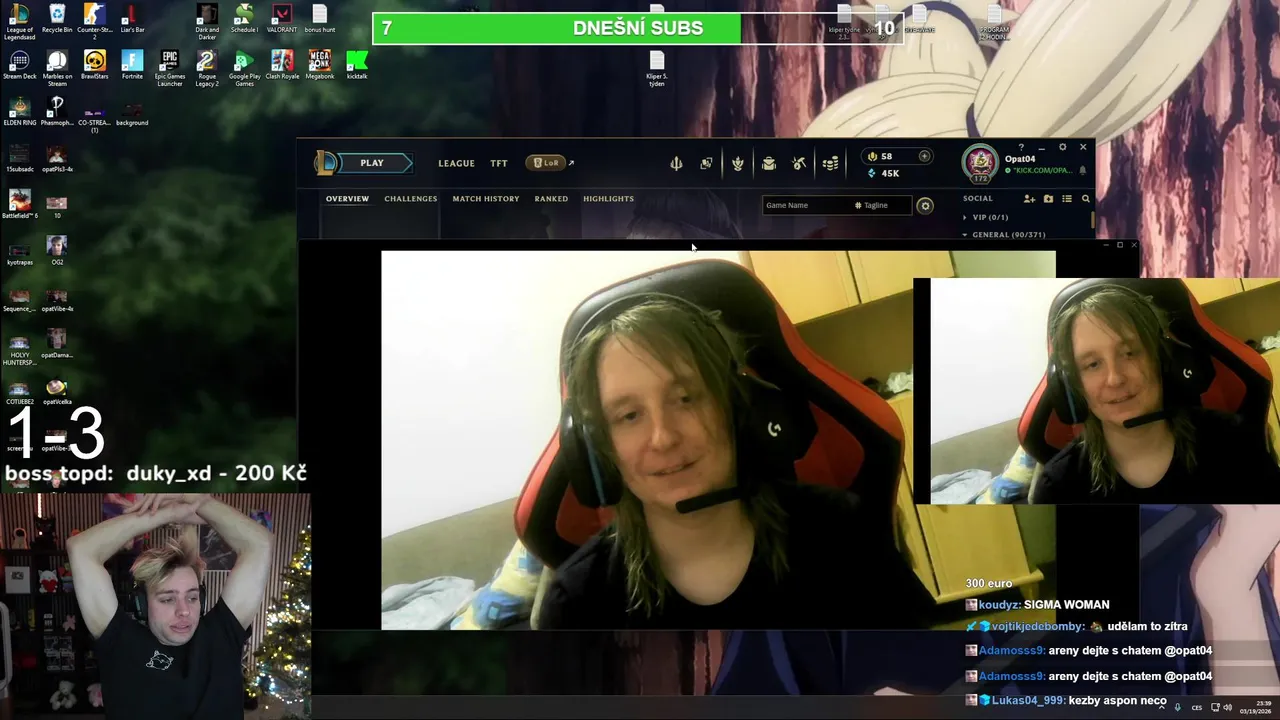Click the new folder icon in Social panel

pyautogui.click(x=1048, y=199)
